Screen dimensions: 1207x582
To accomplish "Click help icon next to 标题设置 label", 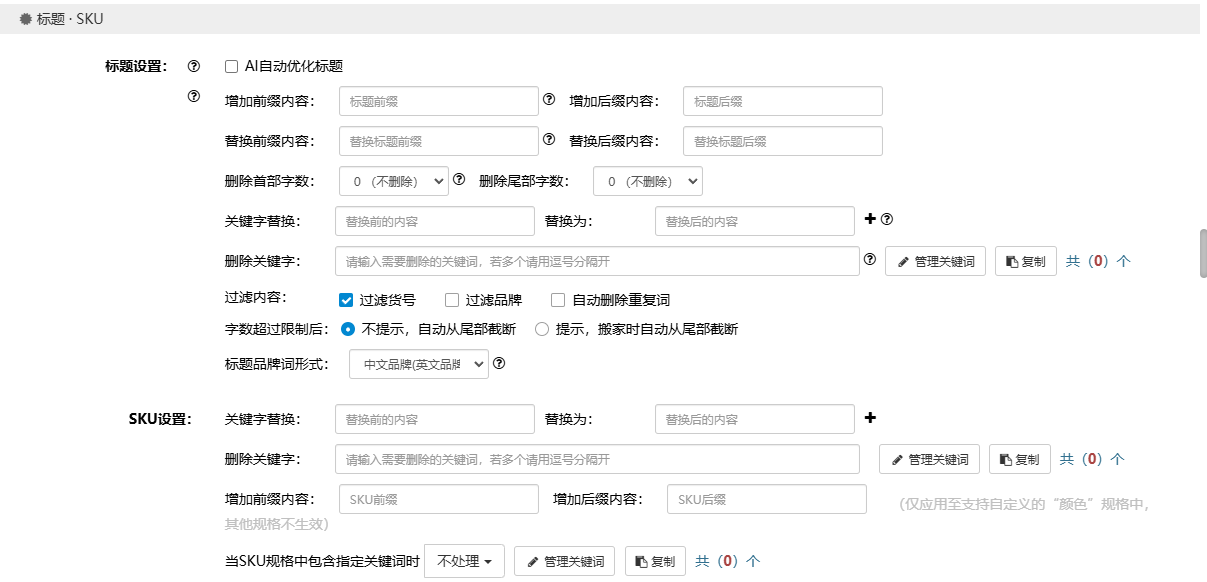I will (x=194, y=67).
